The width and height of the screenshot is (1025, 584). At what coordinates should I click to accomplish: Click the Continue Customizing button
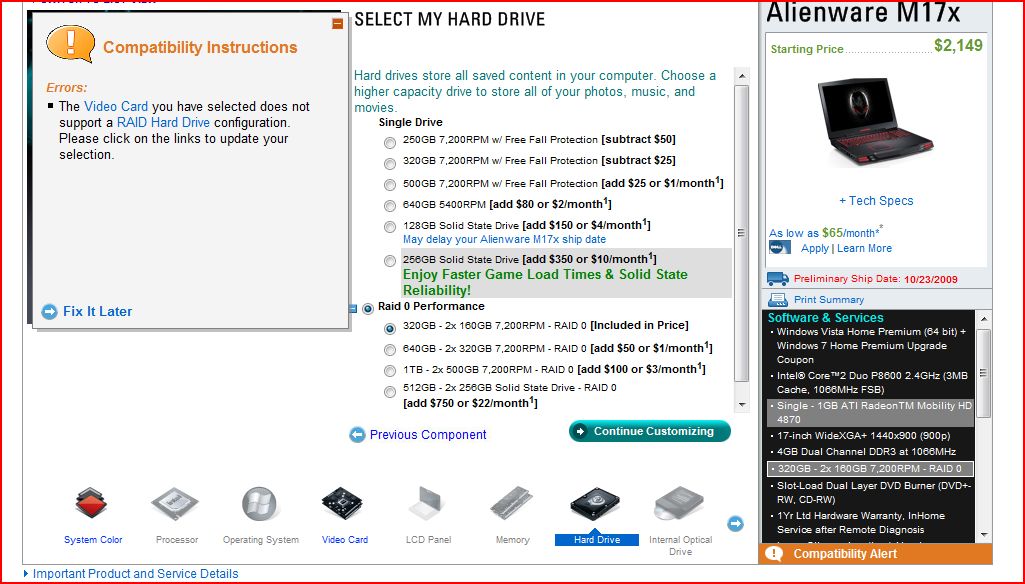(x=650, y=431)
